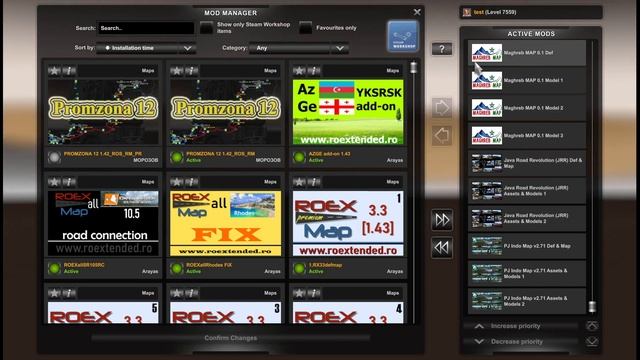Screen dimensions: 640x360
Task: Select PJ Indo Map v2.71 Def & Map
Action: pos(527,246)
